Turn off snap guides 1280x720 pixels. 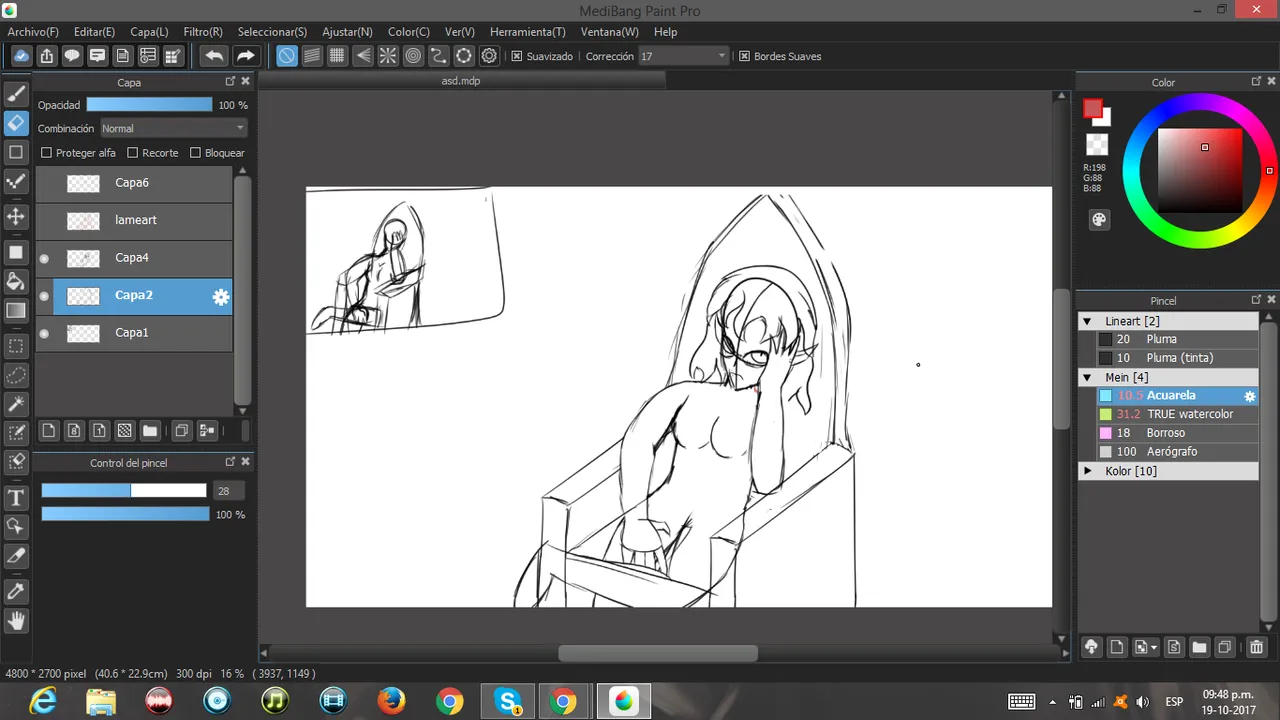pyautogui.click(x=287, y=56)
